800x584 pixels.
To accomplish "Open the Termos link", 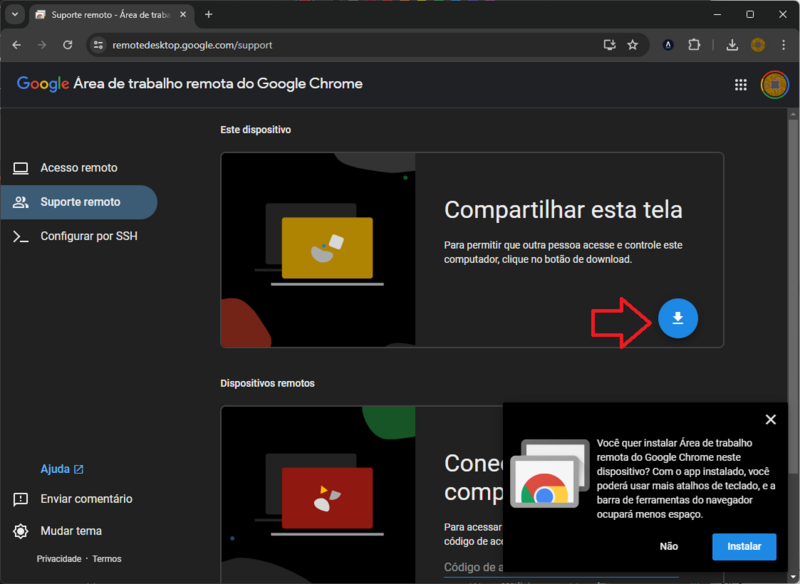I will tap(107, 559).
